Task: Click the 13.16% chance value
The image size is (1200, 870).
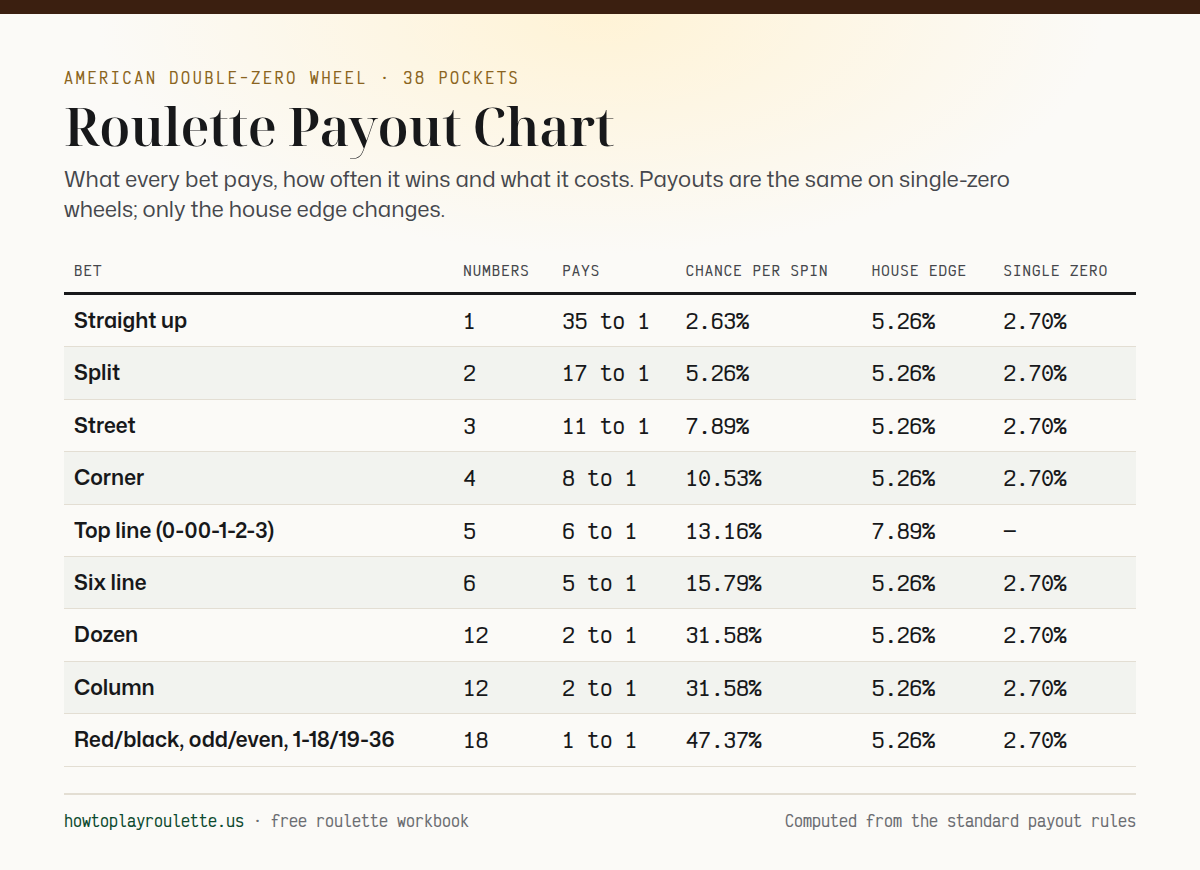Action: 724,531
